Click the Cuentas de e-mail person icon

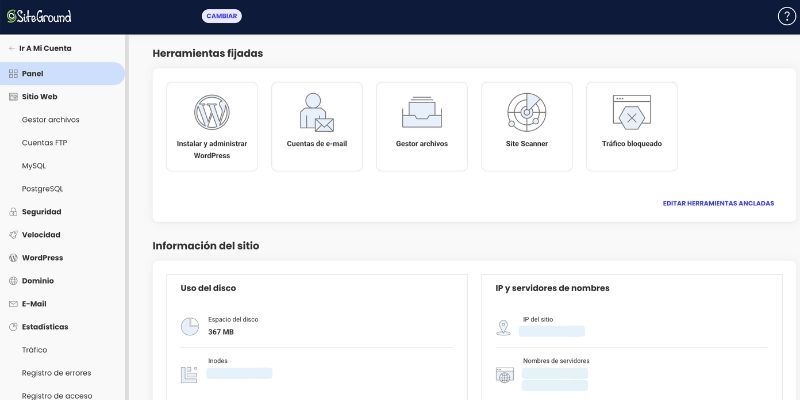pos(316,112)
